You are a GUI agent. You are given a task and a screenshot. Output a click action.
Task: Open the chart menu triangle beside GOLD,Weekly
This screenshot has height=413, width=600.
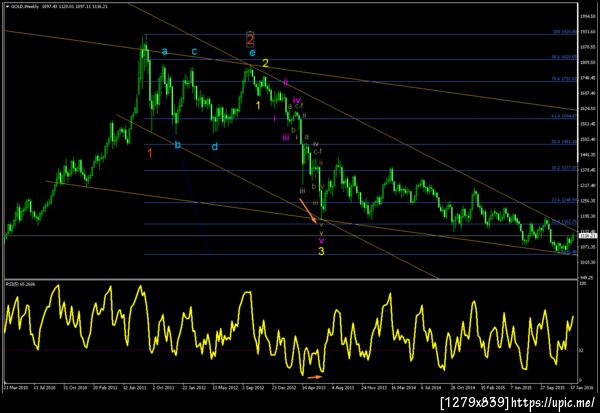tap(7, 7)
